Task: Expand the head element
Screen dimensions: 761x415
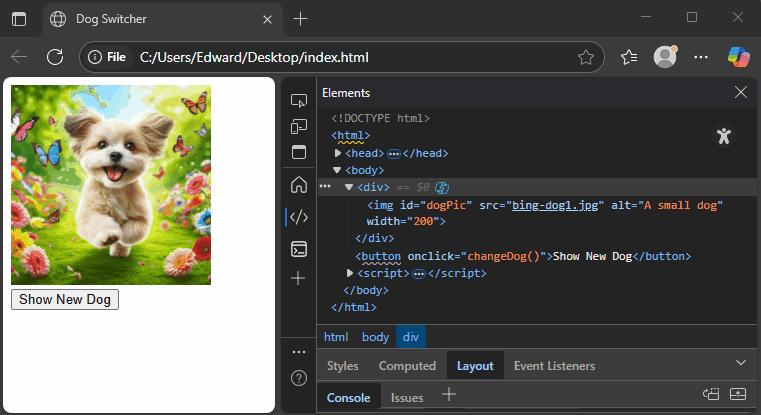Action: (x=338, y=153)
